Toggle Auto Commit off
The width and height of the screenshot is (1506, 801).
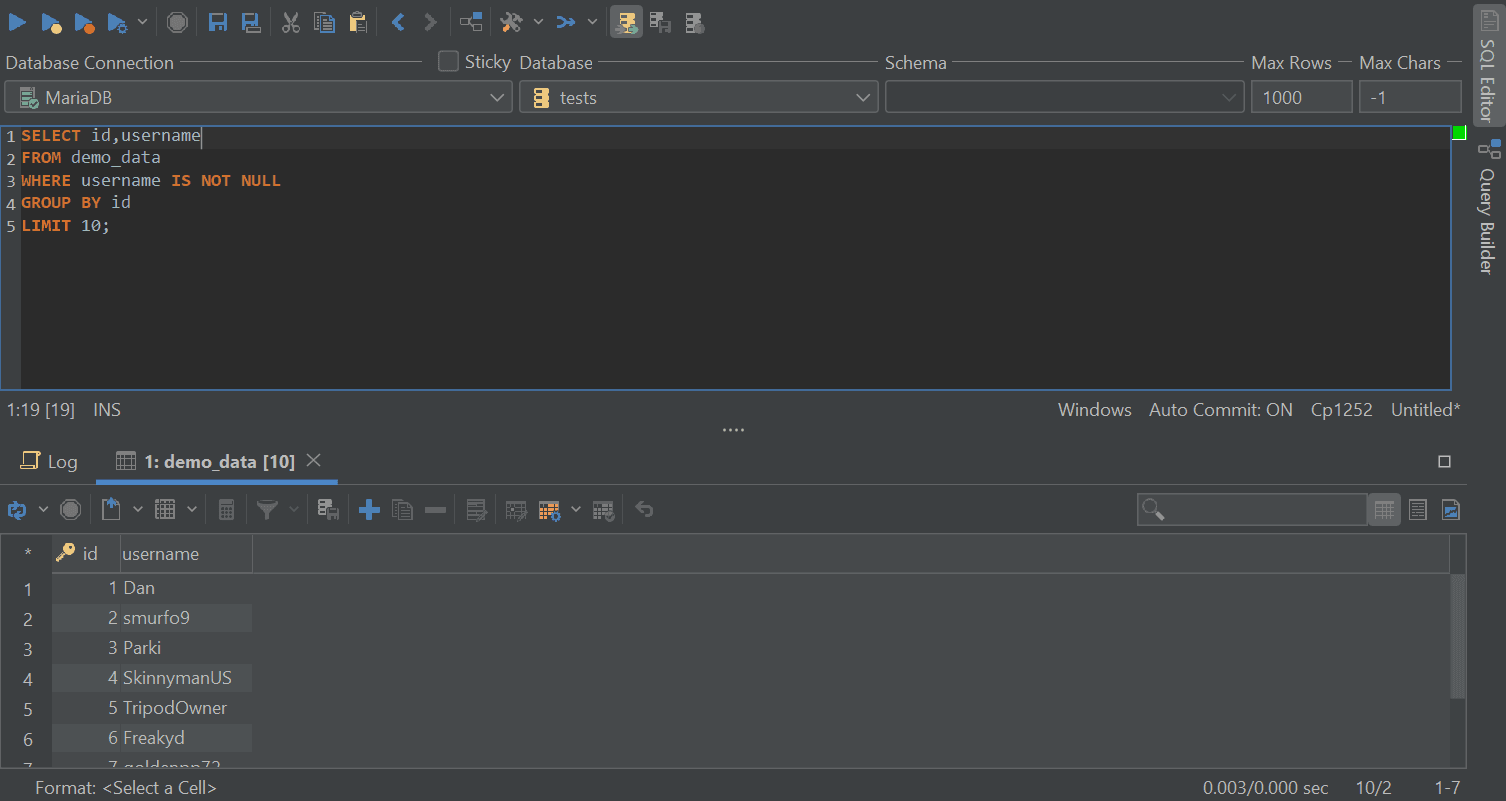pos(1220,409)
